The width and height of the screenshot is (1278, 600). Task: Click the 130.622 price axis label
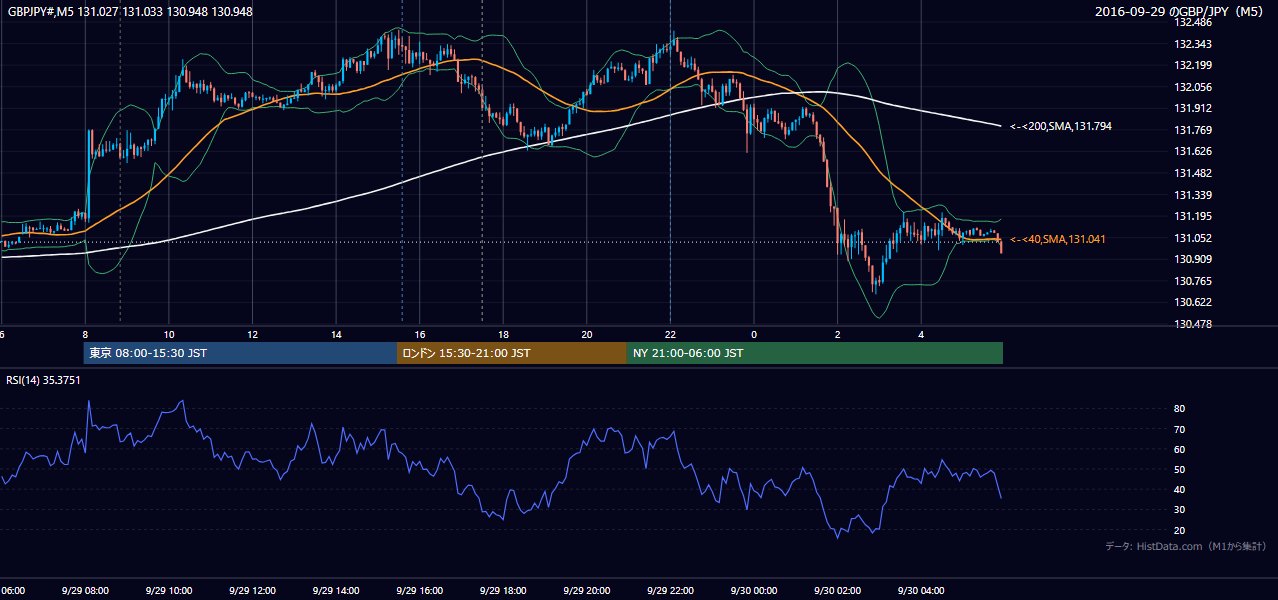click(x=1193, y=302)
